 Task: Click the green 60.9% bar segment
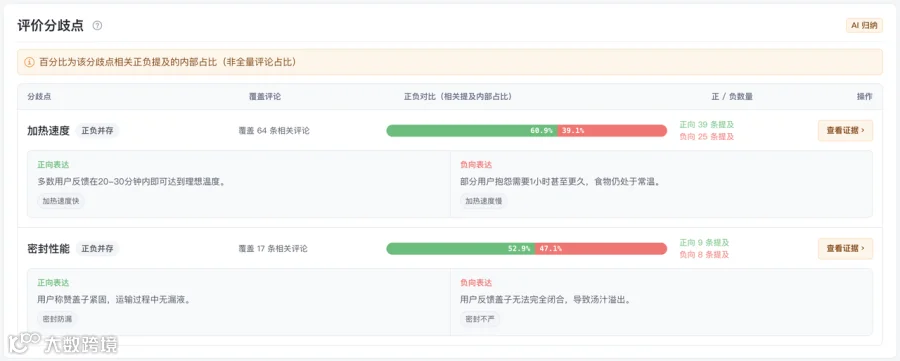pos(472,131)
